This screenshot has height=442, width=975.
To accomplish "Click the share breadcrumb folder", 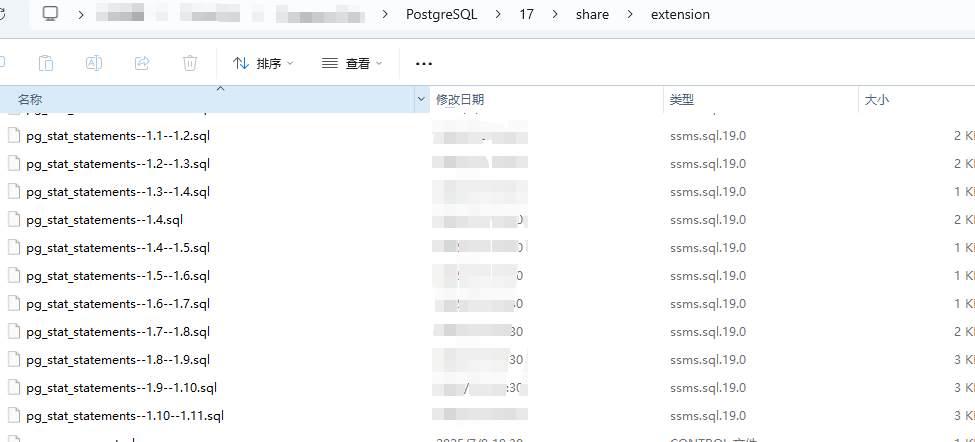I will coord(592,14).
